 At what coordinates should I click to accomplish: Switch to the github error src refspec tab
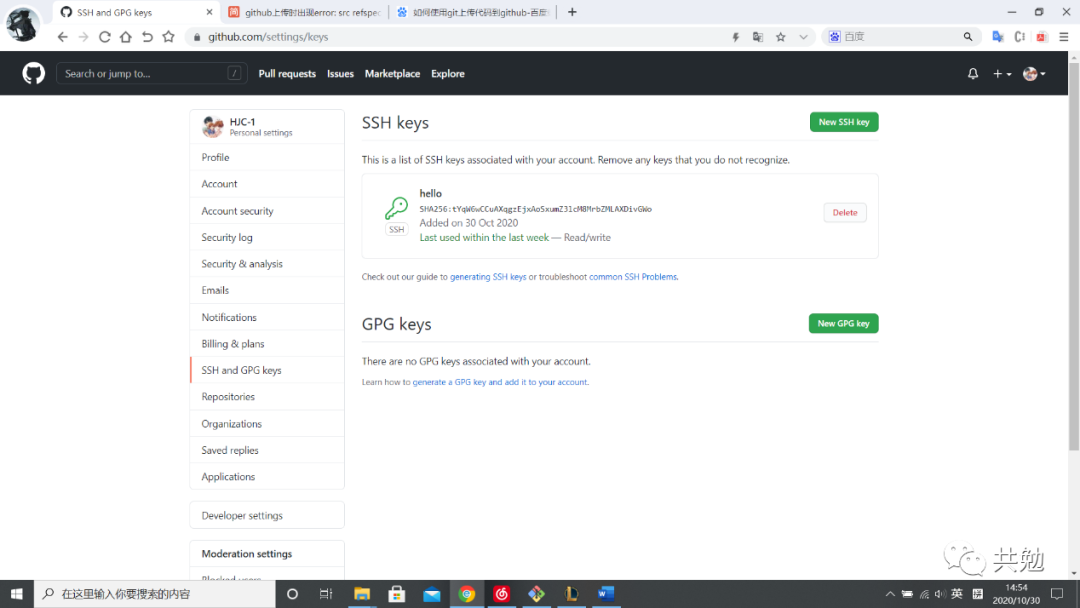305,12
